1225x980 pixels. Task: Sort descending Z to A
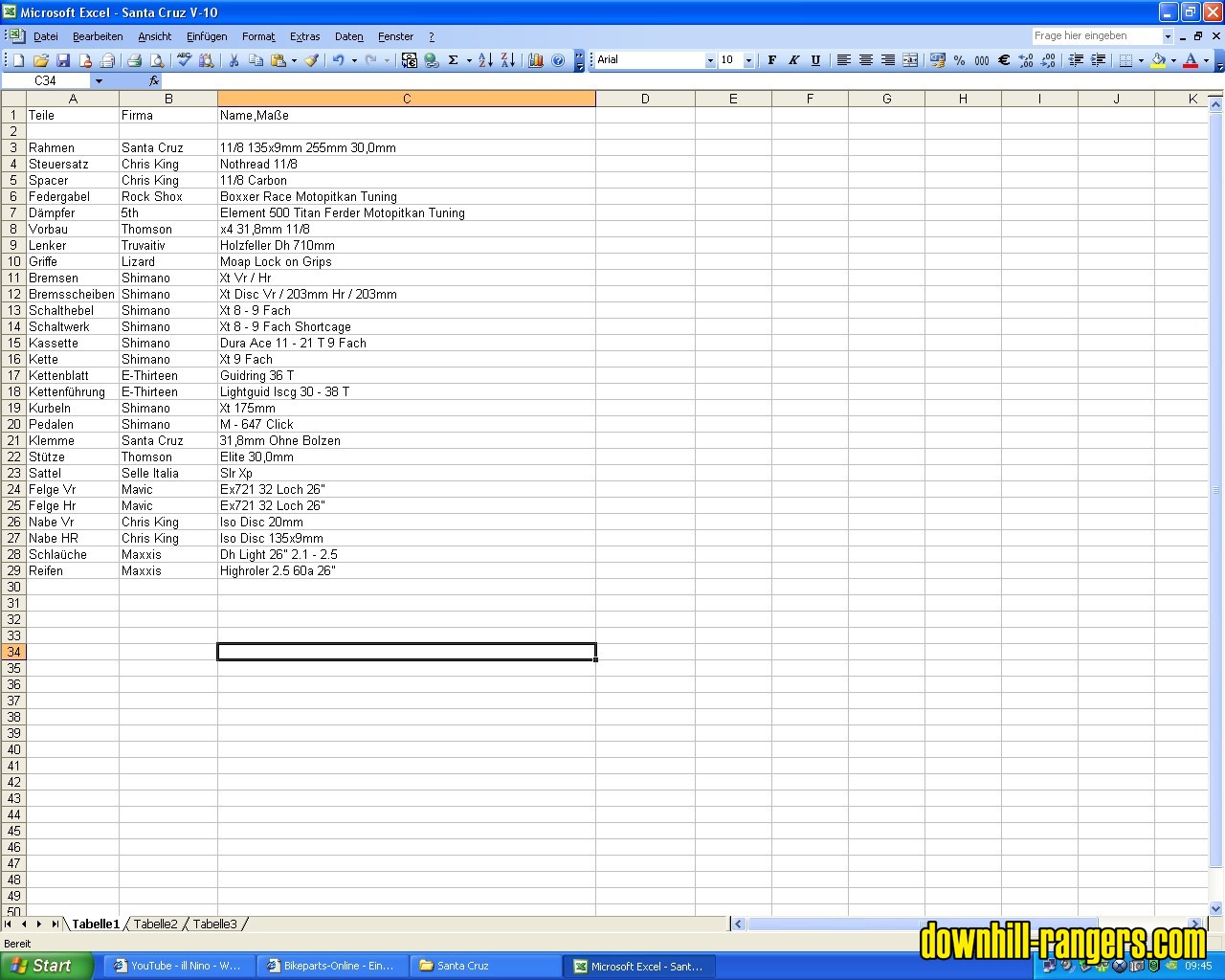coord(508,60)
